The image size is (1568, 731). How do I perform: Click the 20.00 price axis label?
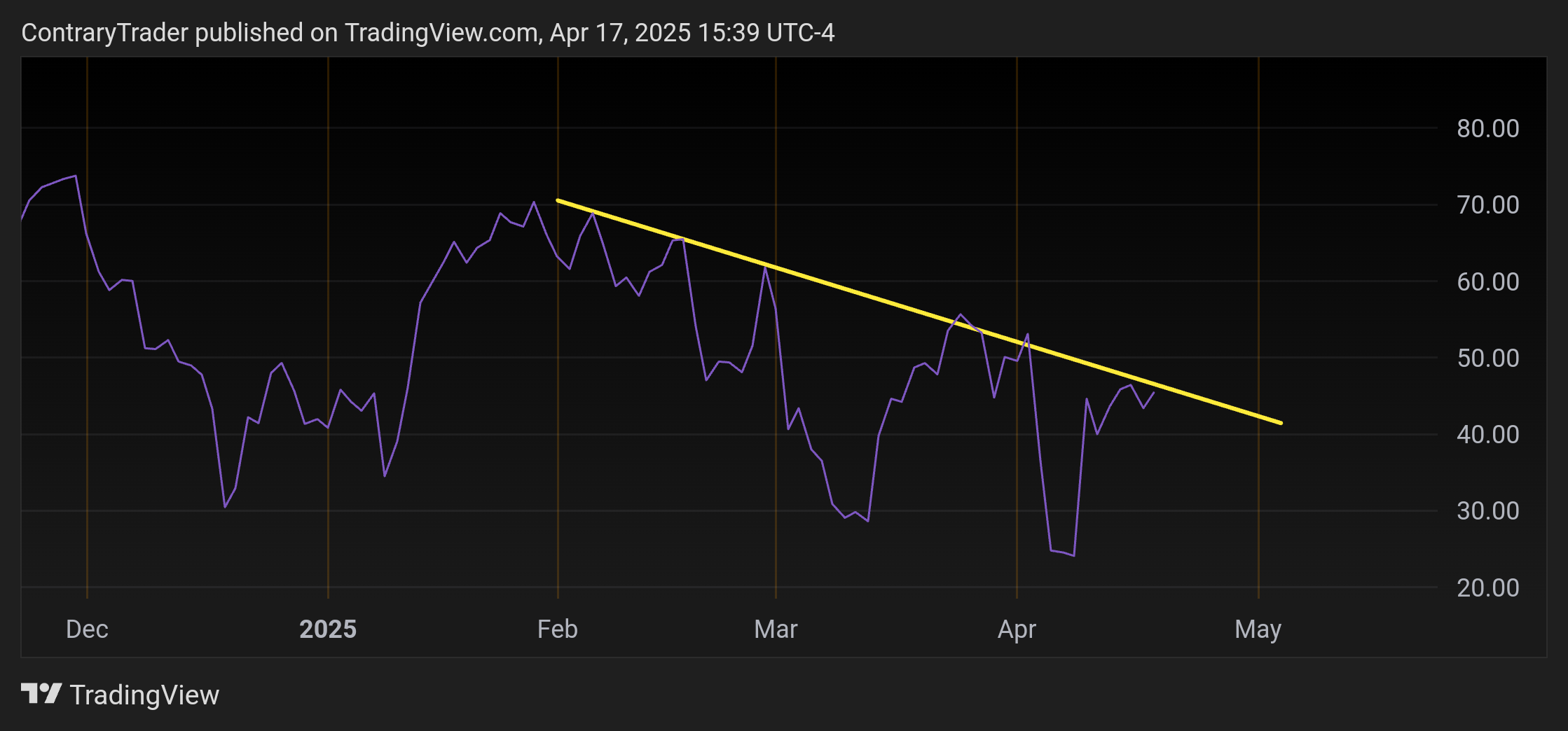pyautogui.click(x=1488, y=587)
